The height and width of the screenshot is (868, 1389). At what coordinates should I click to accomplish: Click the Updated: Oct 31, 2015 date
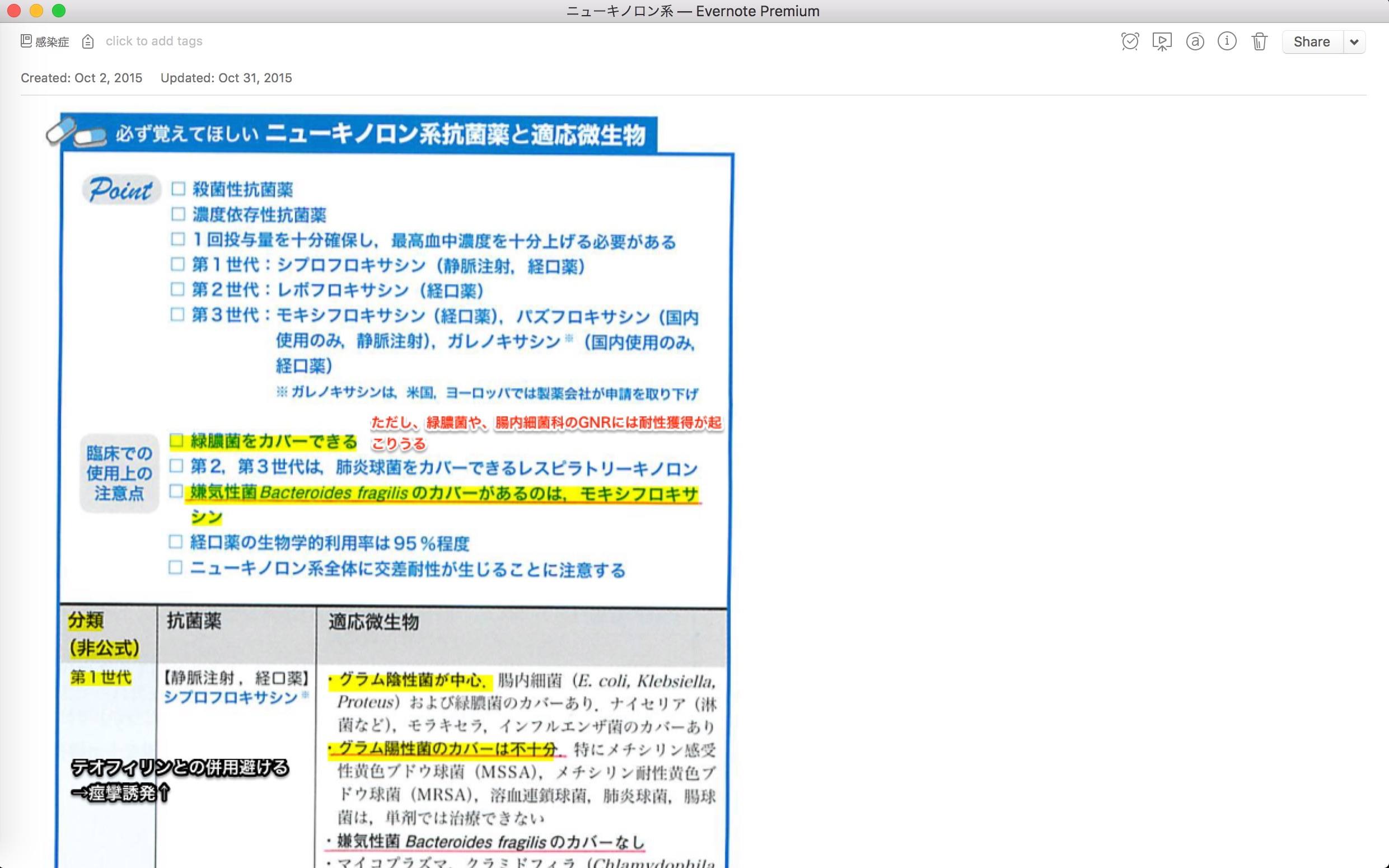(226, 78)
